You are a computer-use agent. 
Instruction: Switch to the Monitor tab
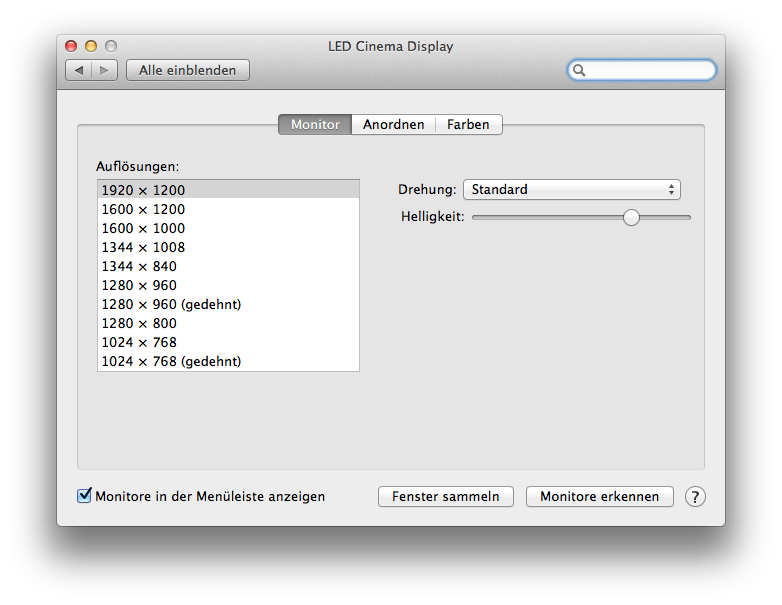315,125
